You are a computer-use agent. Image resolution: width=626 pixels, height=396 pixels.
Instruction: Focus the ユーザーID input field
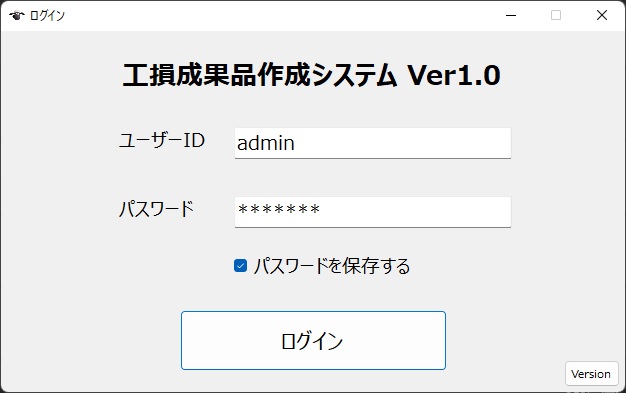click(372, 143)
